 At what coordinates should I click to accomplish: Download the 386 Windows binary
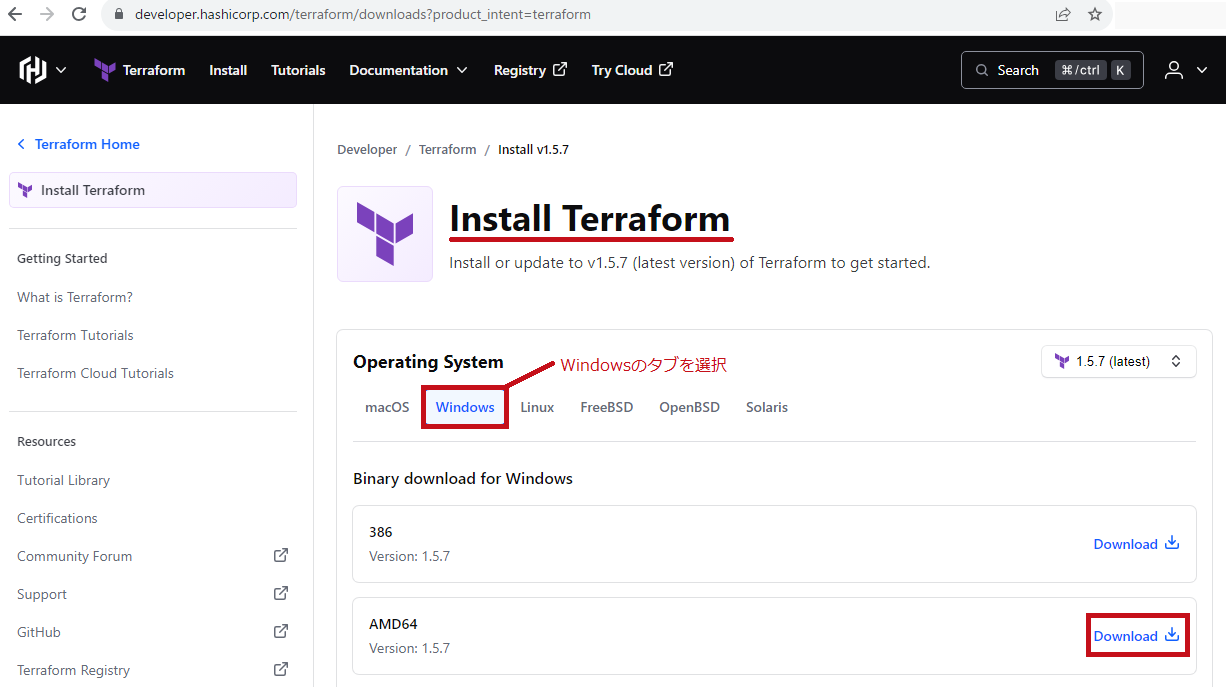click(1137, 544)
